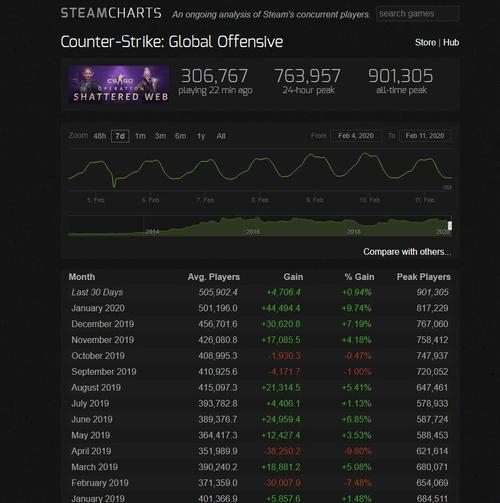Screen dimensions: 500x503
Task: Click peak players value 647,461
Action: (432, 388)
